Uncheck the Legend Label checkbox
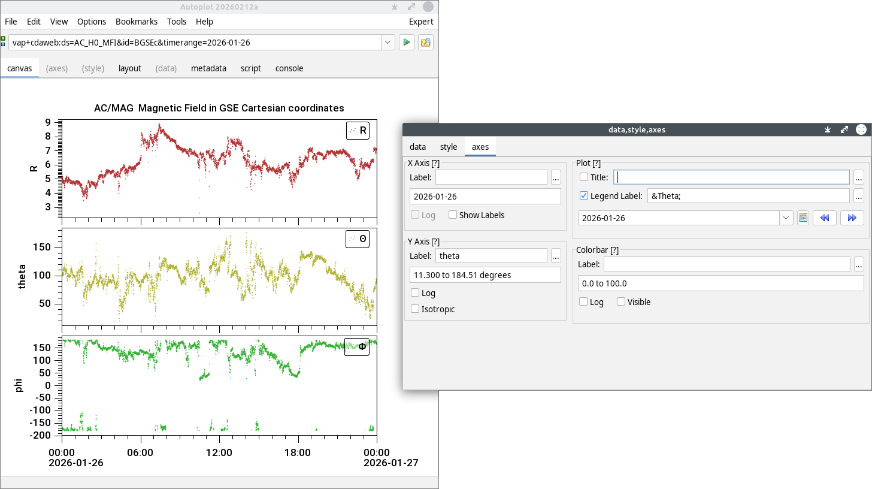This screenshot has height=489, width=872. [584, 196]
